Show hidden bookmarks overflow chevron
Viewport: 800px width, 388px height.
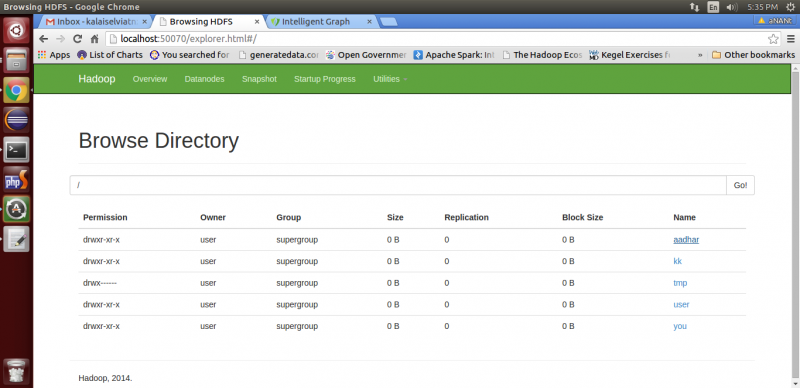coord(700,55)
